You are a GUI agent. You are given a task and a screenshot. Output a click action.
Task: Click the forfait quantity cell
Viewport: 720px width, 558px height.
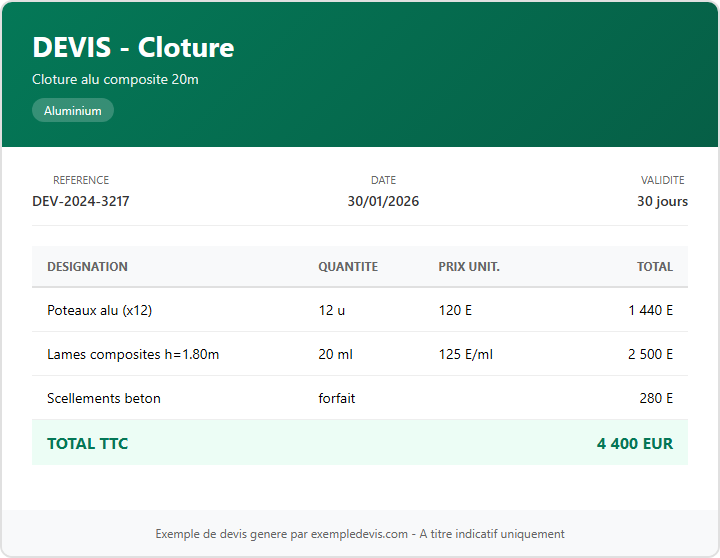[x=337, y=398]
